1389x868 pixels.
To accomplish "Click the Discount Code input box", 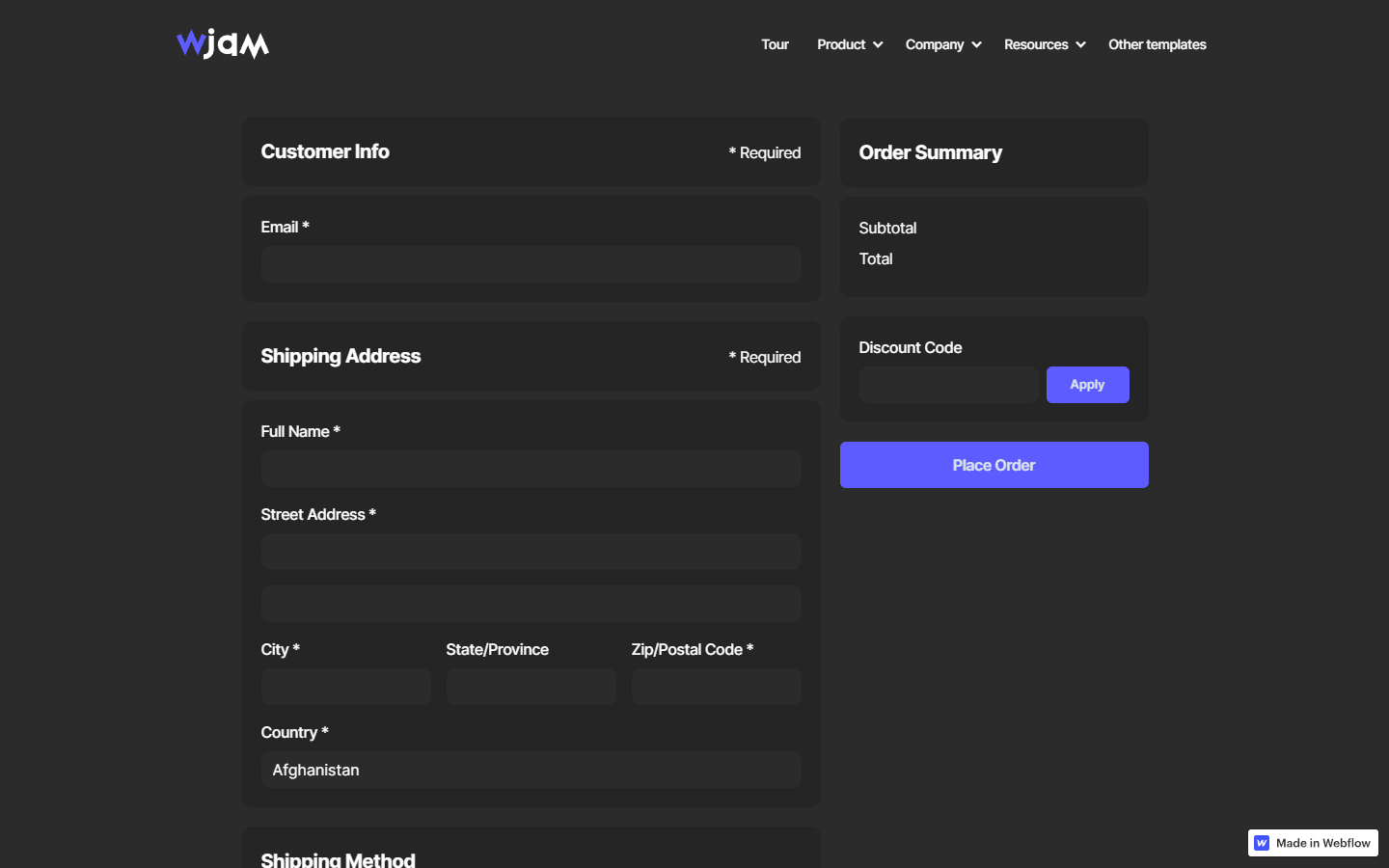I will coord(948,385).
